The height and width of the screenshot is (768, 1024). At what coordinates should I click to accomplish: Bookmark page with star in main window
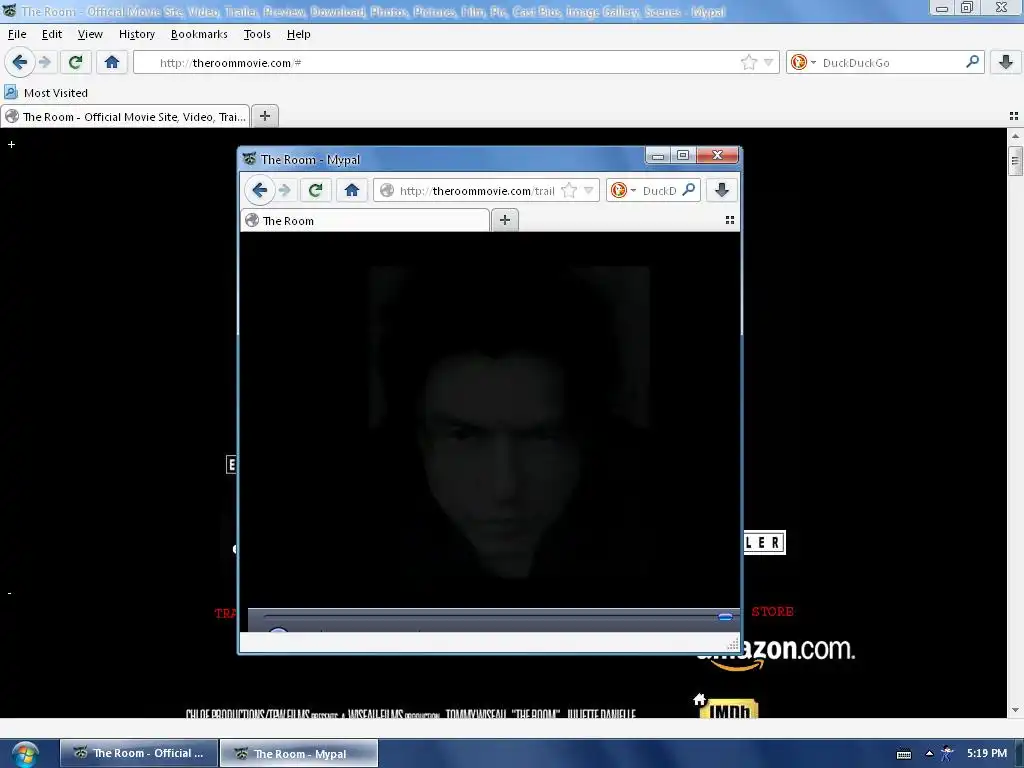tap(749, 63)
